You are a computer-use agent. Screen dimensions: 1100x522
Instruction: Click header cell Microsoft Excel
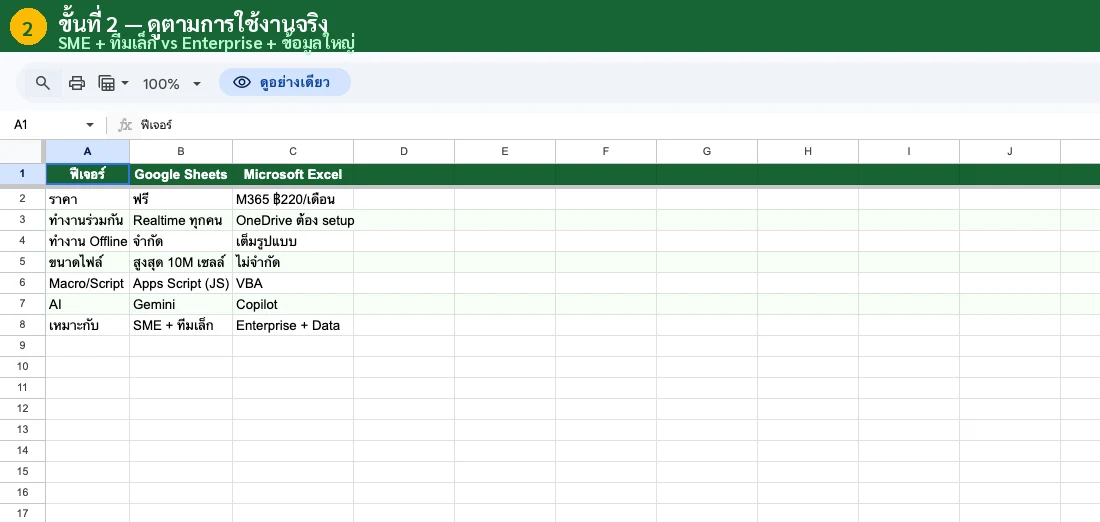pos(293,174)
